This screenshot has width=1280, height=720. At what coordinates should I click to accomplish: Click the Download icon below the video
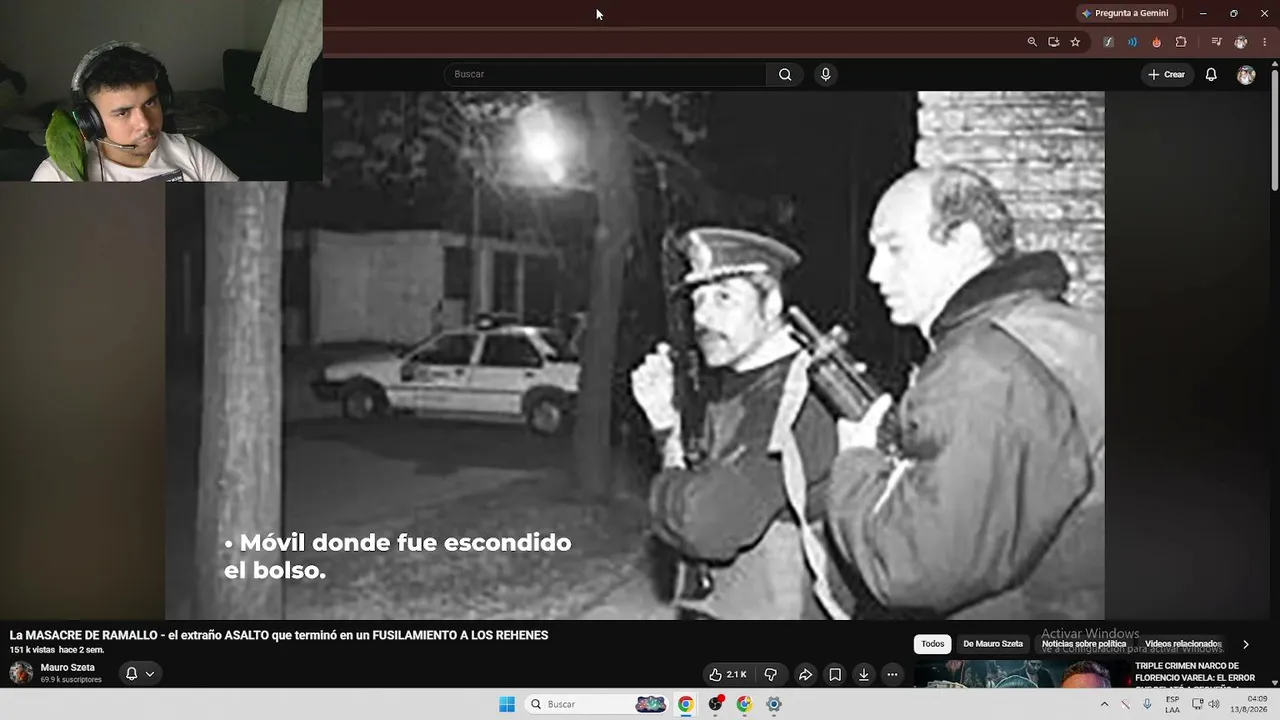(x=864, y=675)
